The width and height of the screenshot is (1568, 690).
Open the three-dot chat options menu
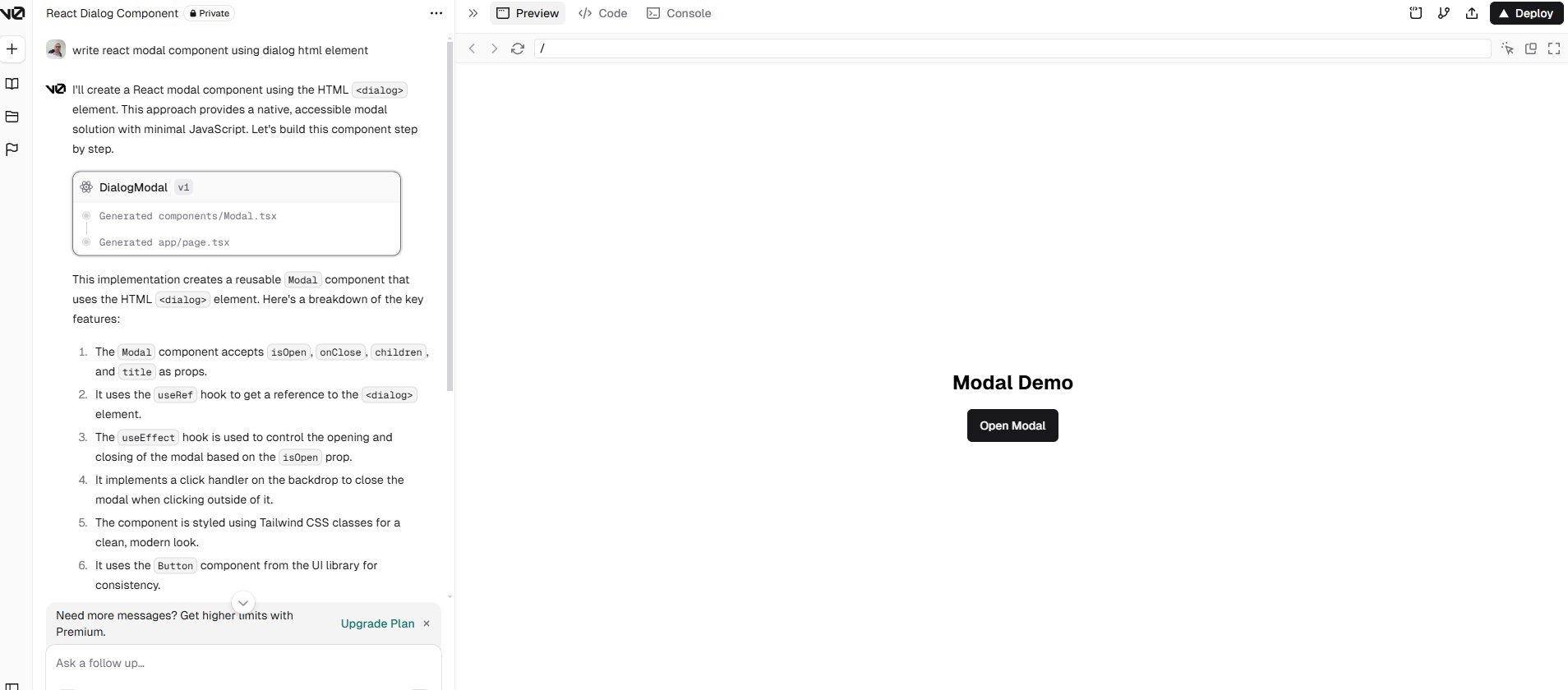pos(436,13)
